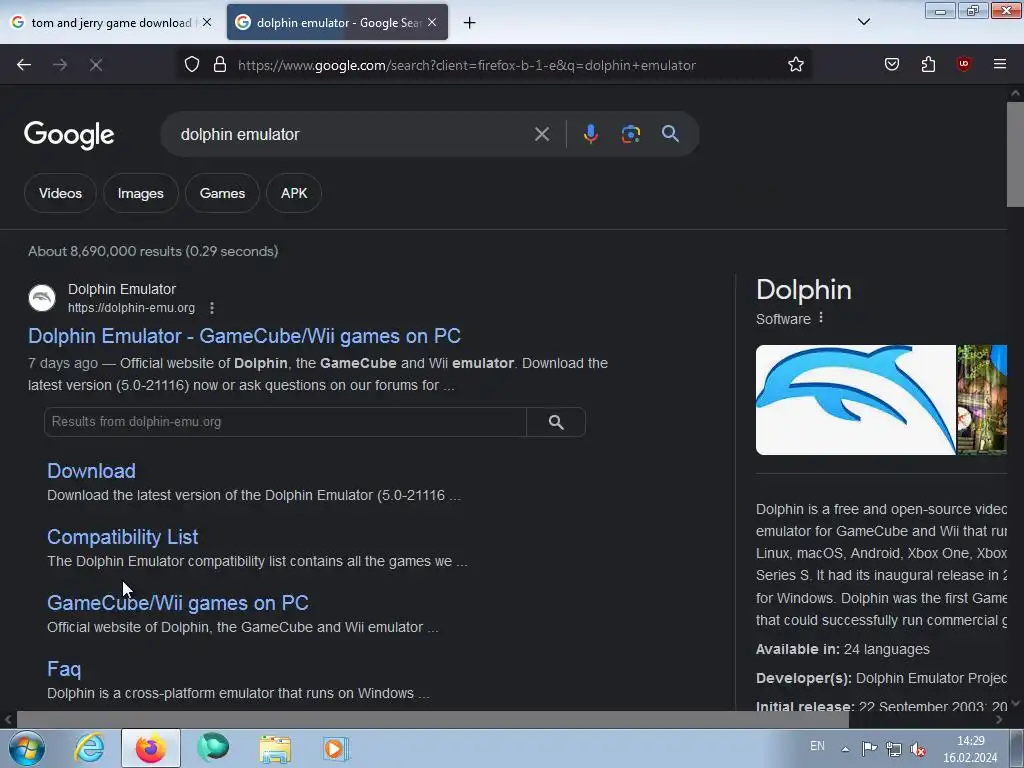Open more options beside Software in Dolphin panel
Screen dimensions: 1024x768
[821, 318]
